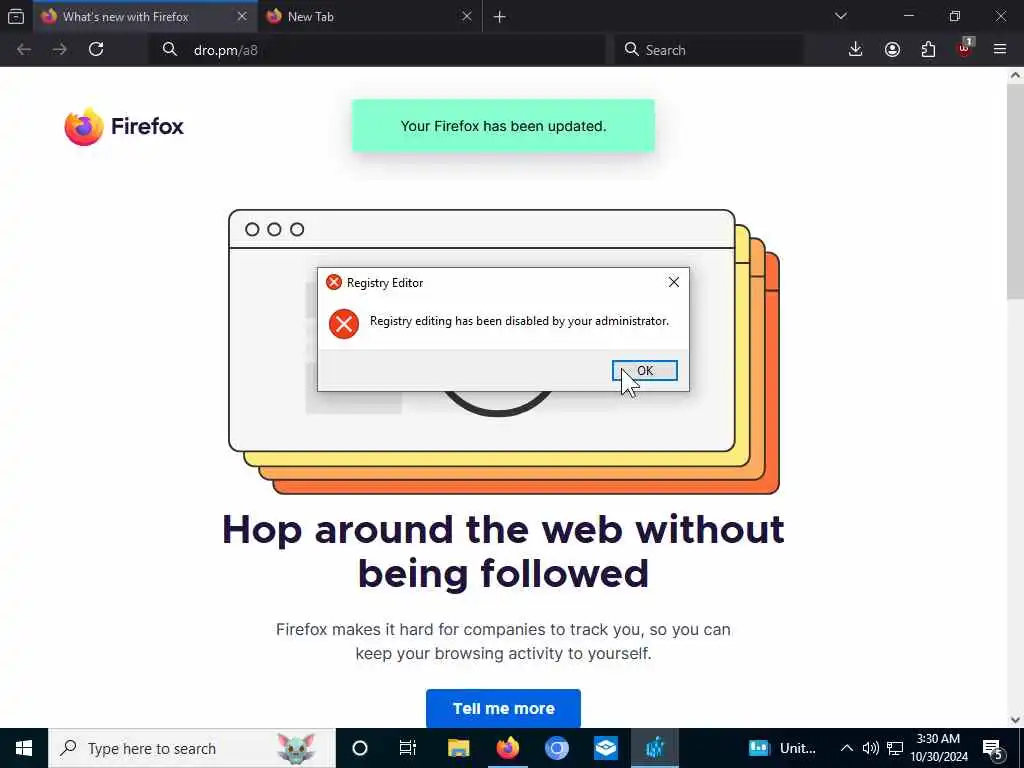Reload the current page

pos(96,50)
